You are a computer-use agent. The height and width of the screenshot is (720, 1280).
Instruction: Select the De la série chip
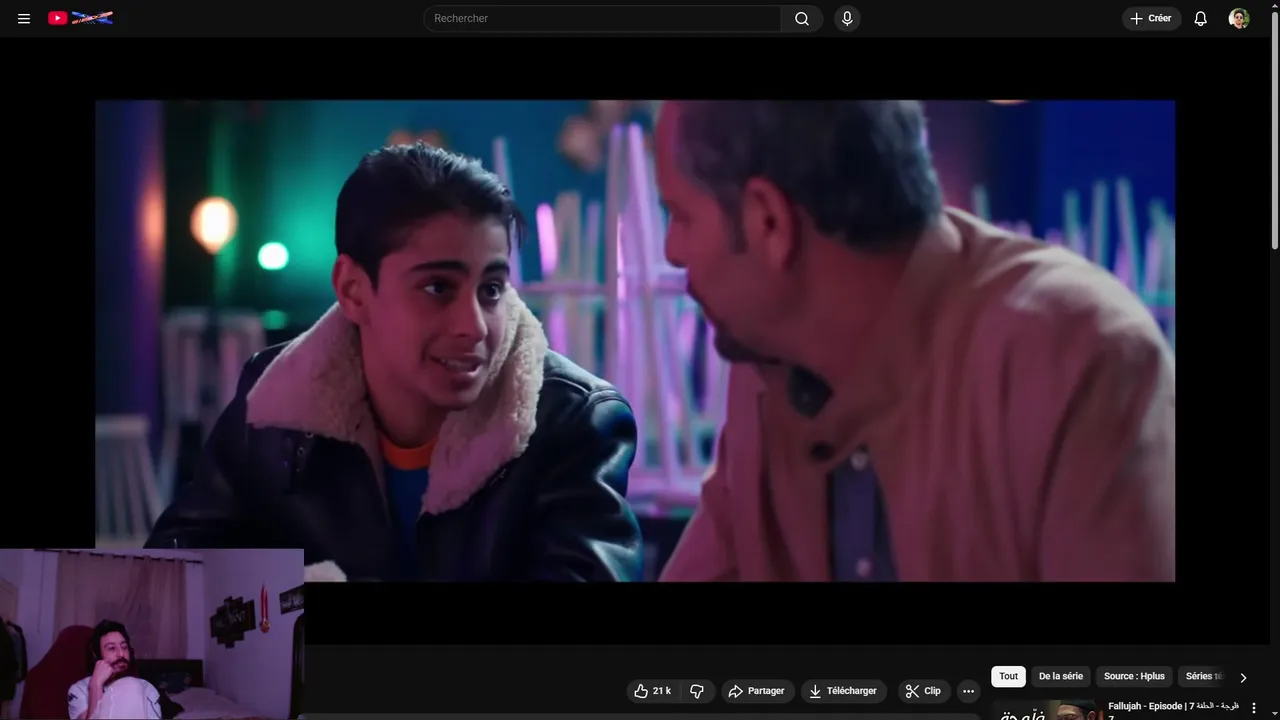pos(1061,676)
